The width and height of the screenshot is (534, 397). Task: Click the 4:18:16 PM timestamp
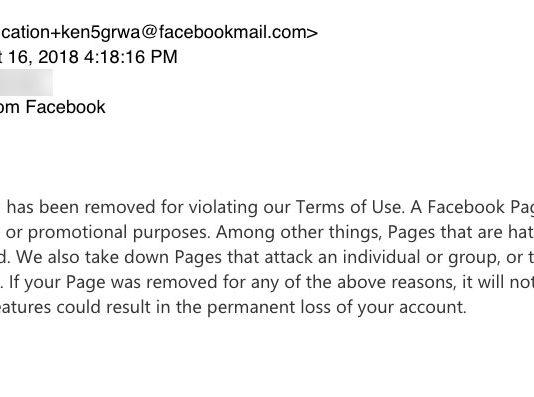pyautogui.click(x=131, y=57)
